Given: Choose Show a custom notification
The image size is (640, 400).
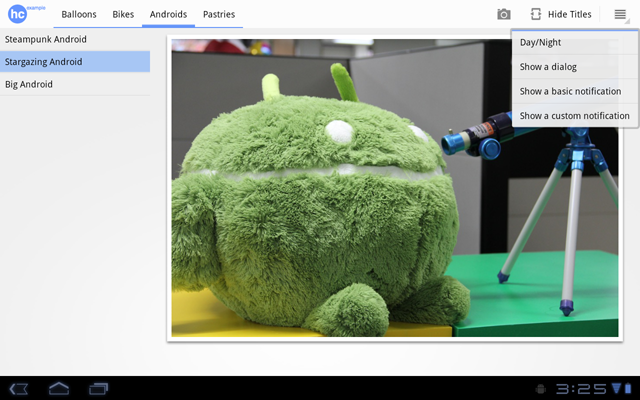Looking at the screenshot, I should pyautogui.click(x=574, y=116).
